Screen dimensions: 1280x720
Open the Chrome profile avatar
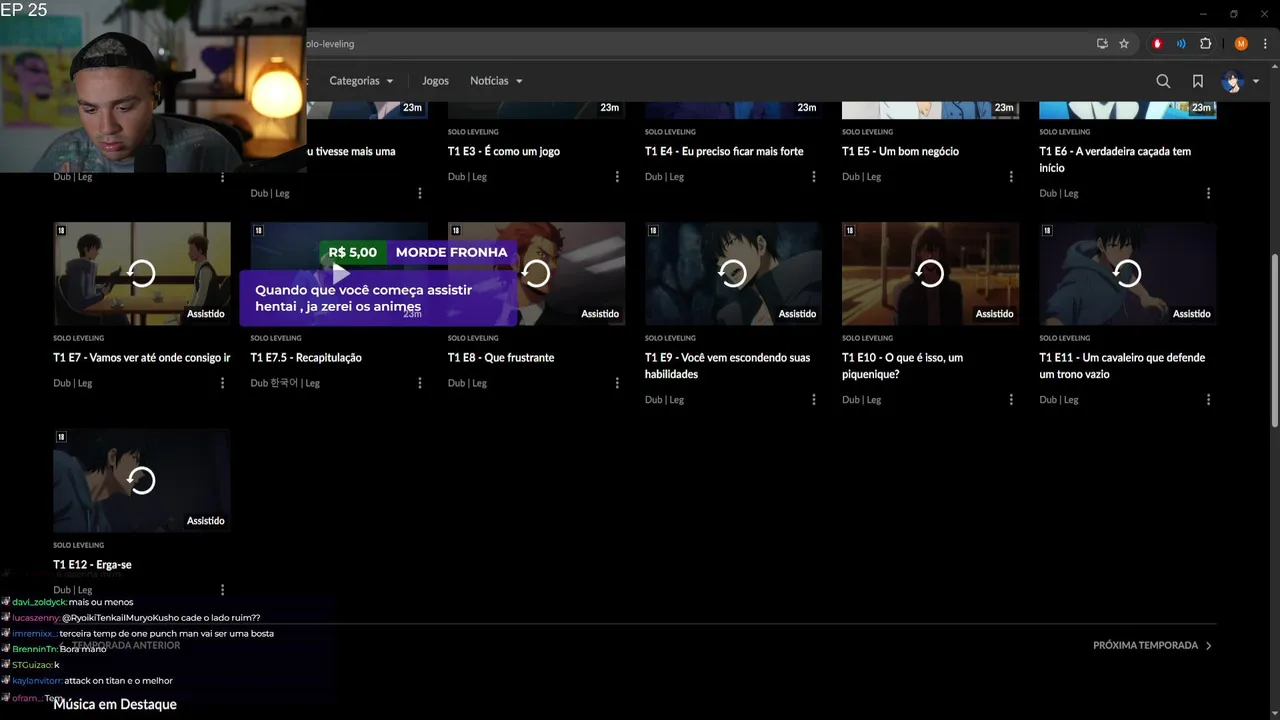coord(1241,44)
